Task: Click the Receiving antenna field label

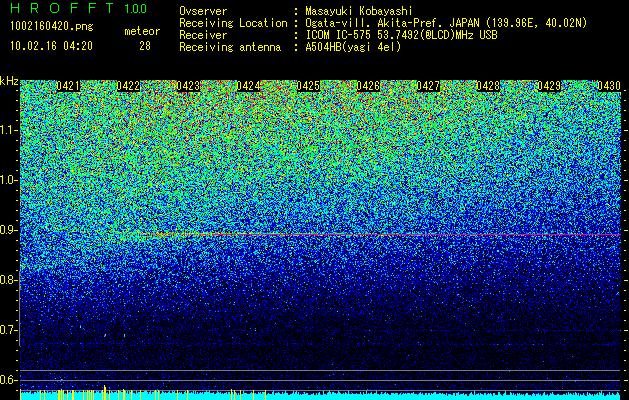Action: click(x=230, y=47)
